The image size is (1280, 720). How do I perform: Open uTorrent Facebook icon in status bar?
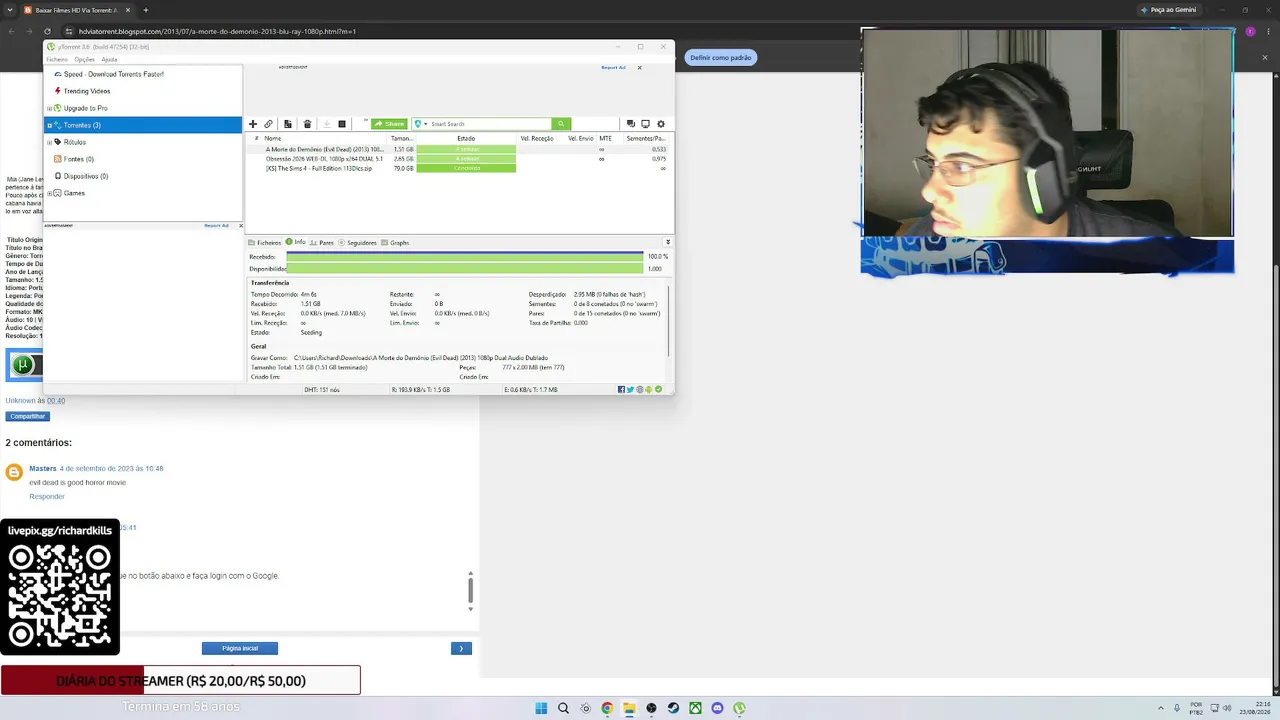tap(621, 389)
